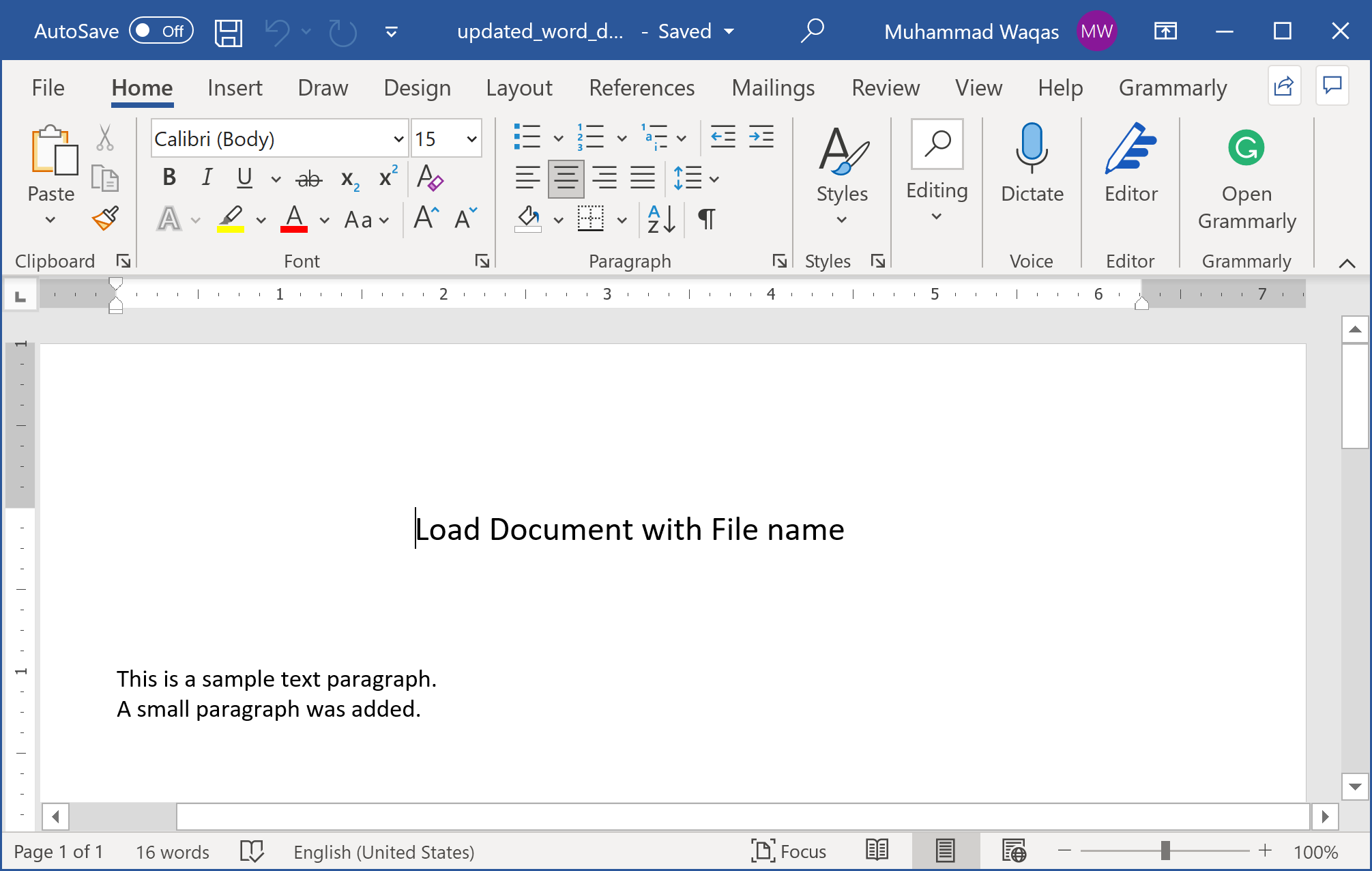Open the References tab
Image resolution: width=1372 pixels, height=871 pixels.
point(641,88)
